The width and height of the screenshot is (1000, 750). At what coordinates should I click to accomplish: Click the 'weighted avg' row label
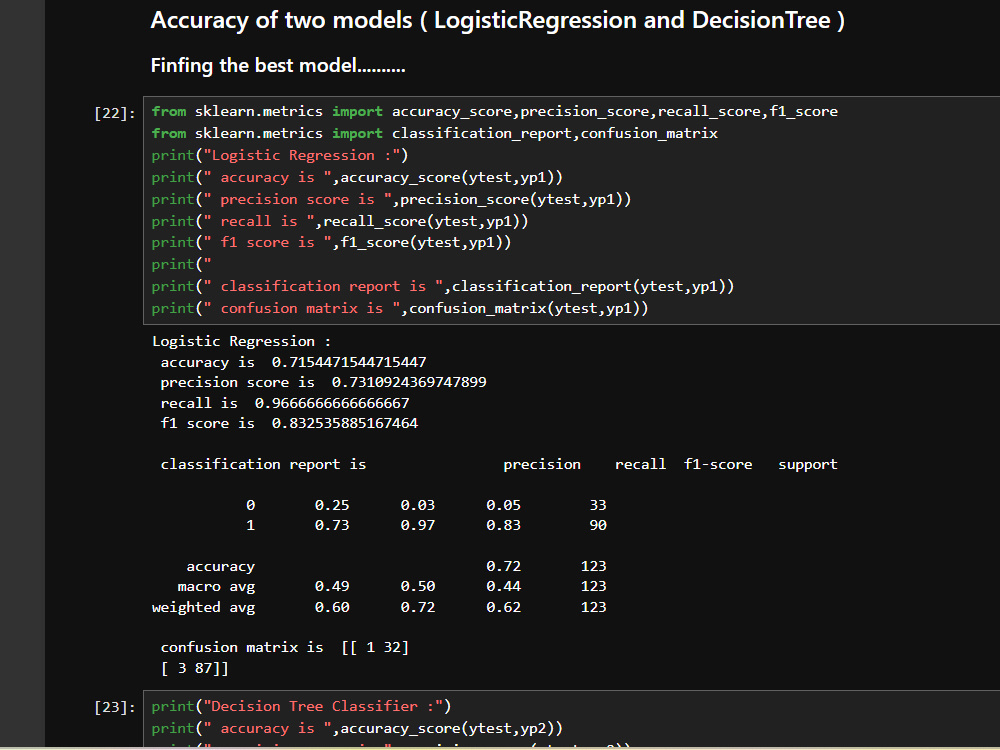click(x=203, y=607)
